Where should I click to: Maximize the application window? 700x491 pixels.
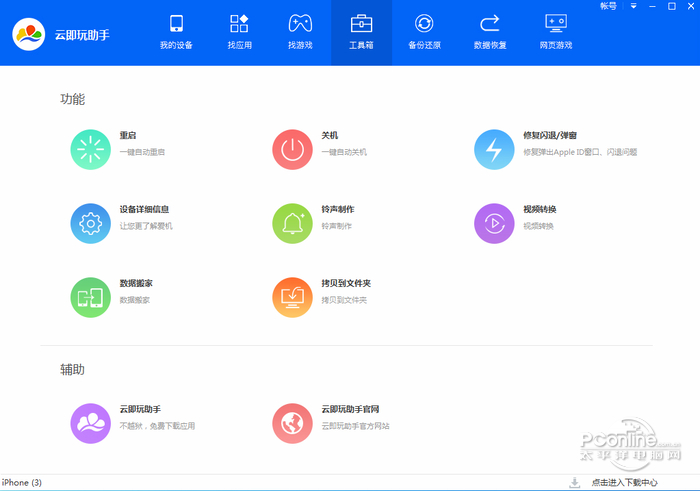click(x=671, y=6)
